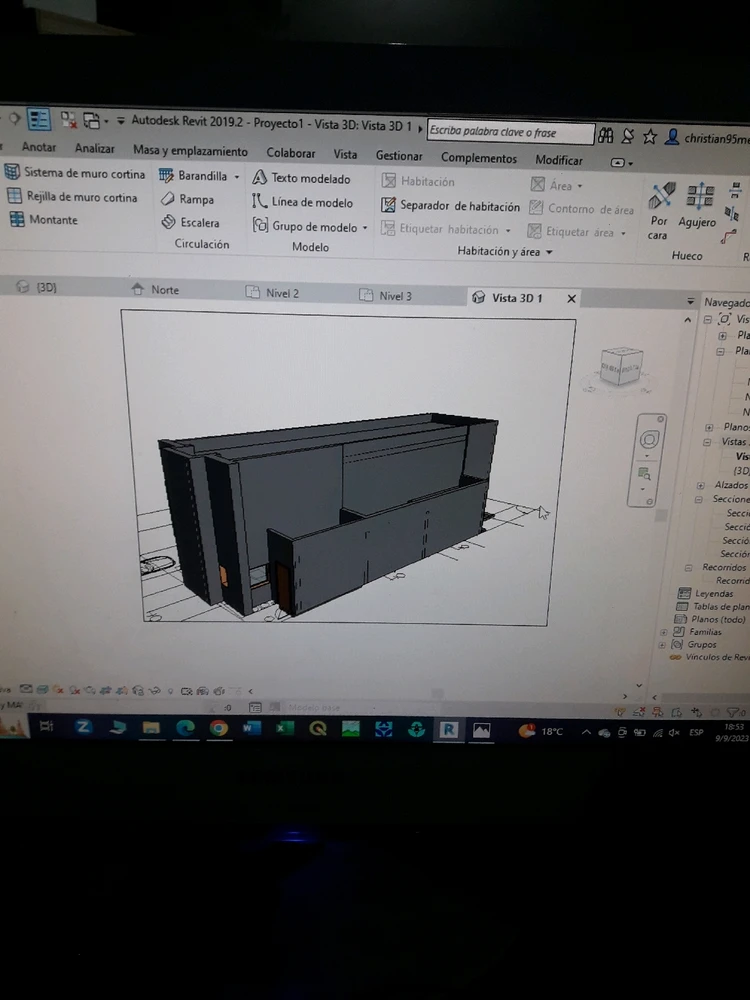Close the Vista 3D 1 tab
The width and height of the screenshot is (750, 1000).
[x=572, y=298]
